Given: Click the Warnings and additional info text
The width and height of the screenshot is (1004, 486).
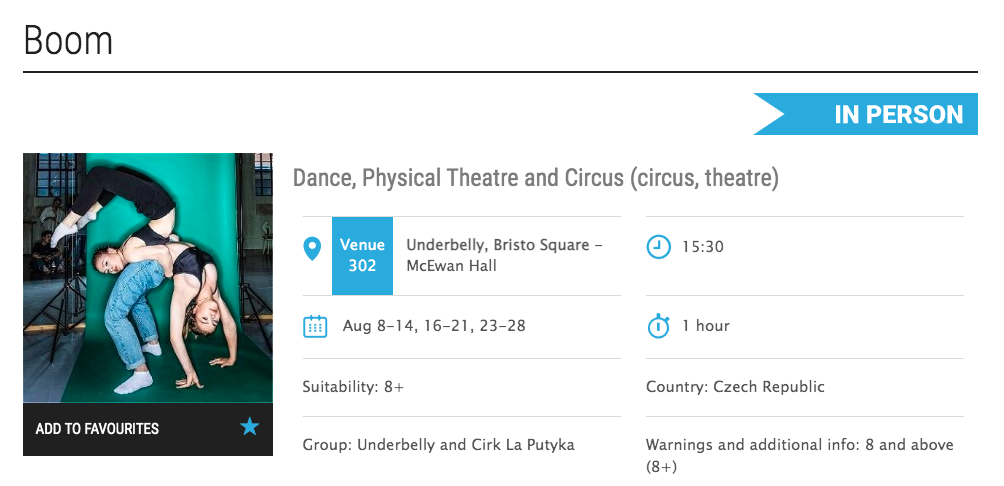Looking at the screenshot, I should coord(799,445).
